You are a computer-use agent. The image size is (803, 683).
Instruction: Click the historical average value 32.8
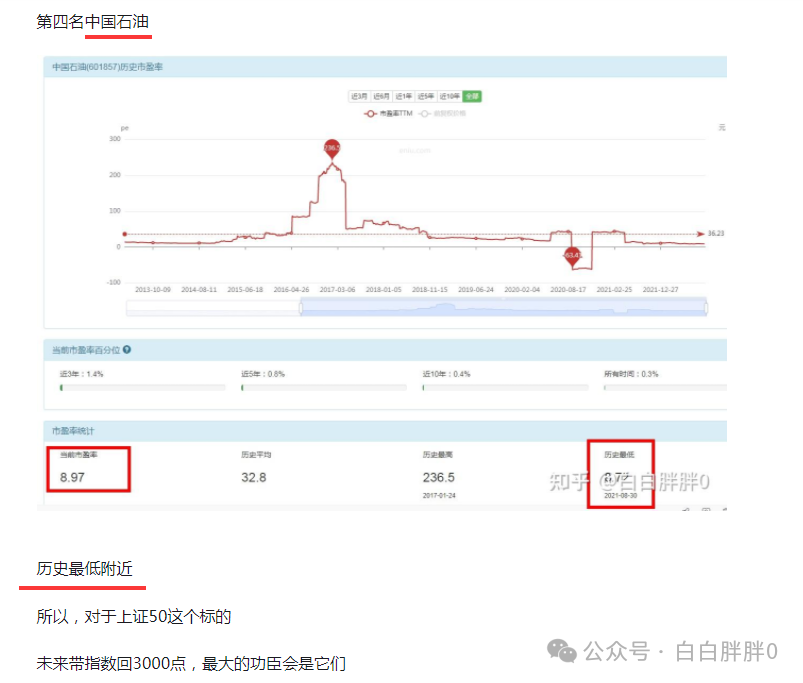253,478
